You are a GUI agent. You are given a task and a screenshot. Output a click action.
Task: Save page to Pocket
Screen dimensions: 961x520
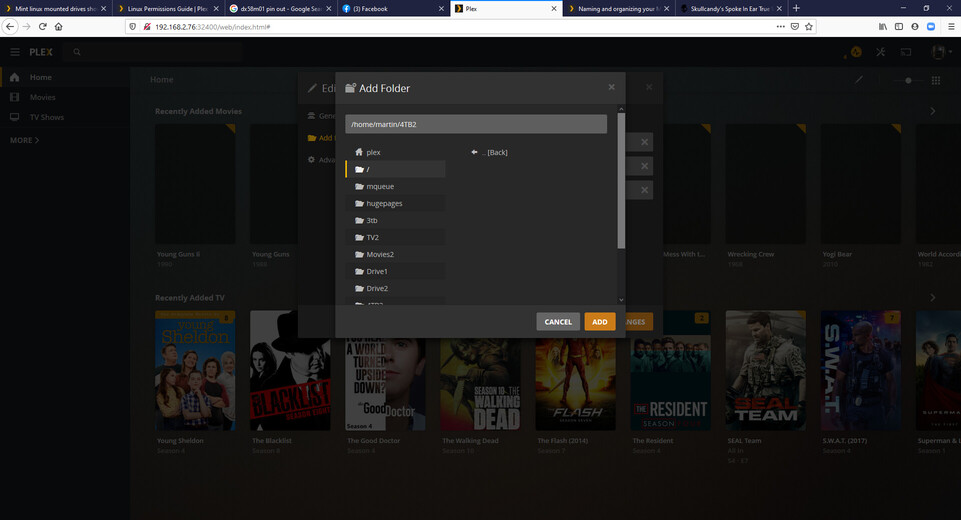pyautogui.click(x=794, y=26)
